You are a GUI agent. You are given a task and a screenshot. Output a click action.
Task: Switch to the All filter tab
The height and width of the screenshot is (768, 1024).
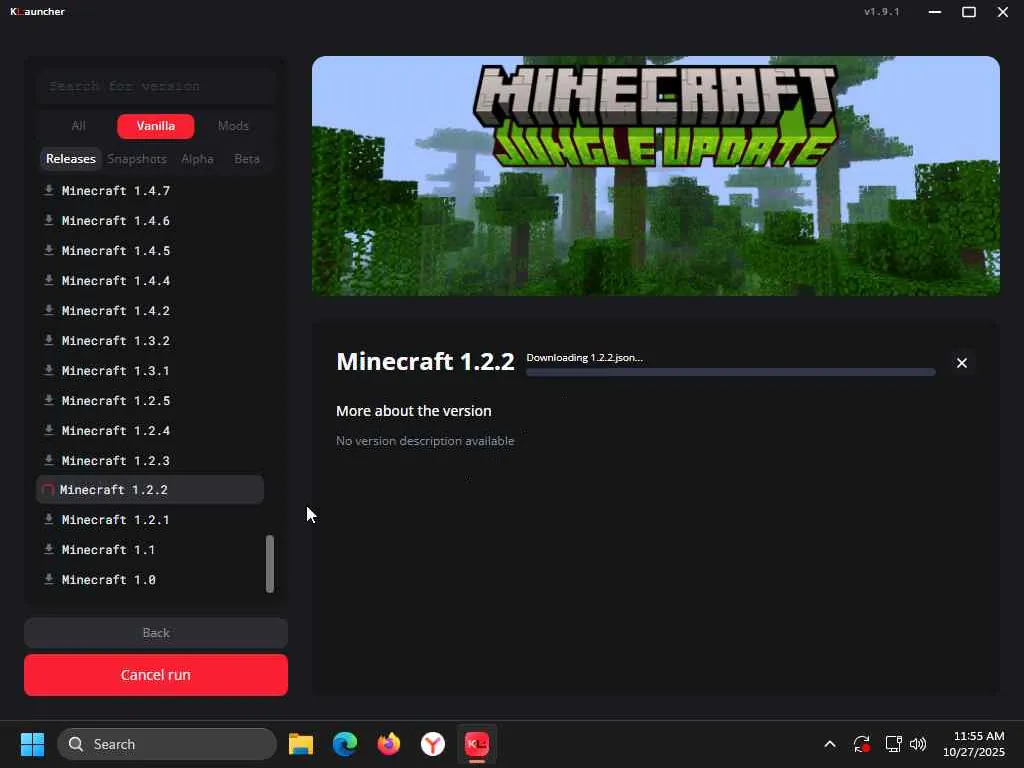point(78,126)
